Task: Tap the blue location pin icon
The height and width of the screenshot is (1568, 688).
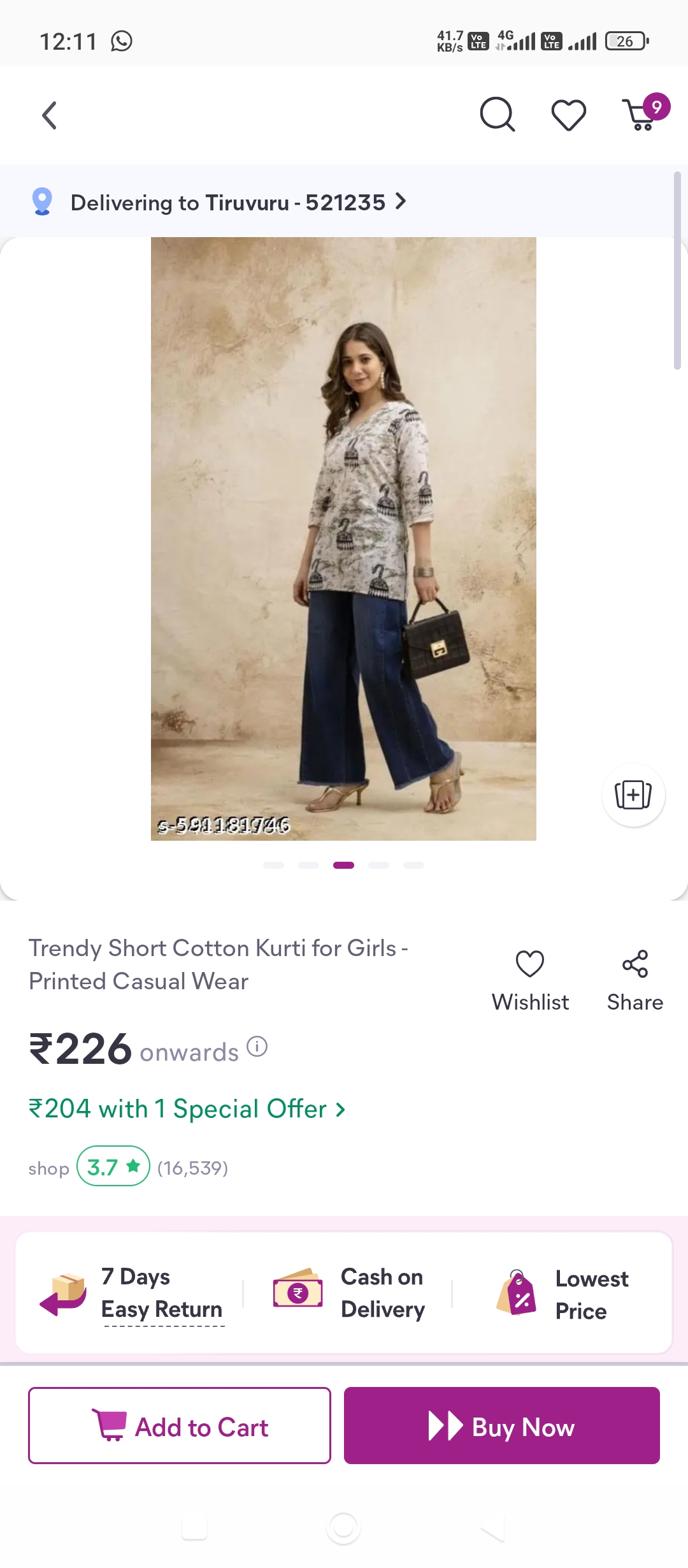Action: click(x=42, y=202)
